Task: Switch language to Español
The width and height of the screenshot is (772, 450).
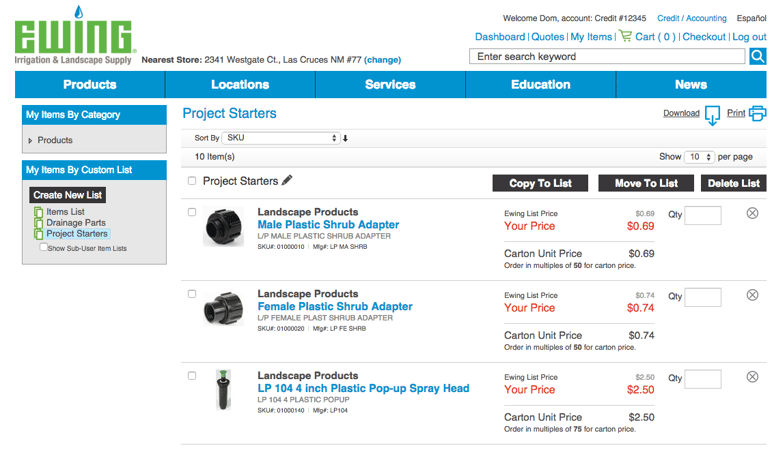Action: pyautogui.click(x=751, y=18)
